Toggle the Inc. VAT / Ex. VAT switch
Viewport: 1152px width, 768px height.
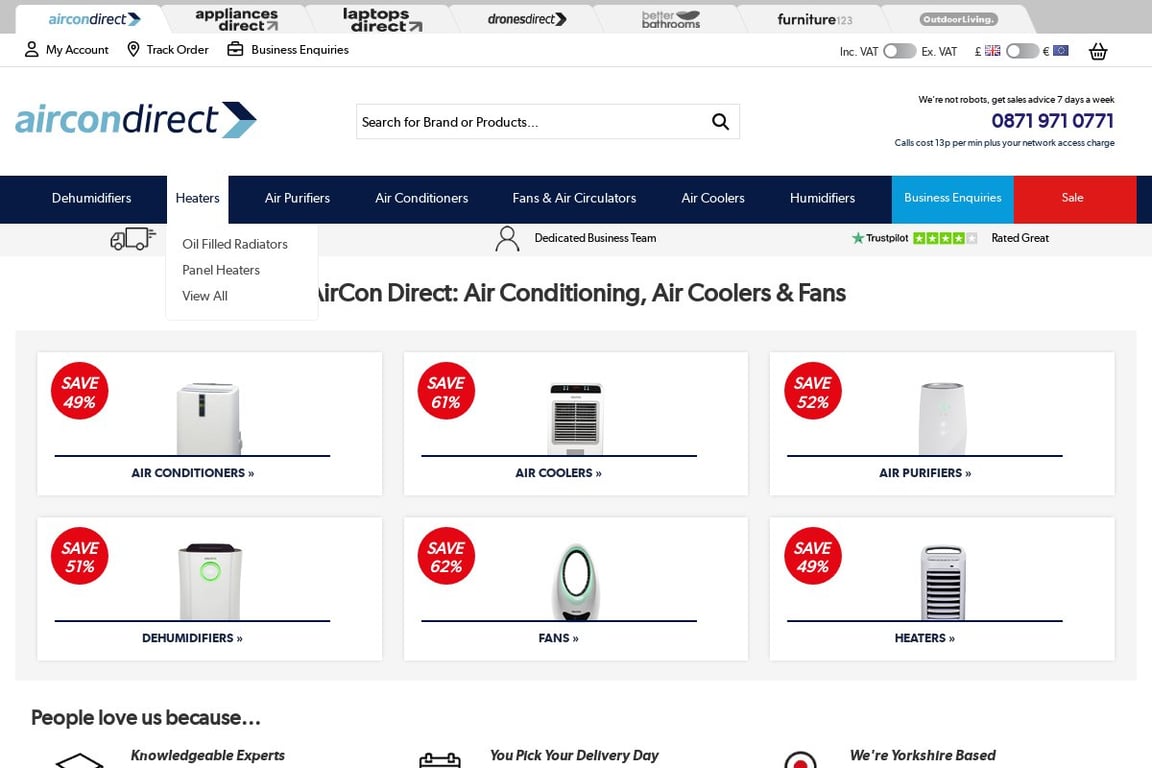899,51
